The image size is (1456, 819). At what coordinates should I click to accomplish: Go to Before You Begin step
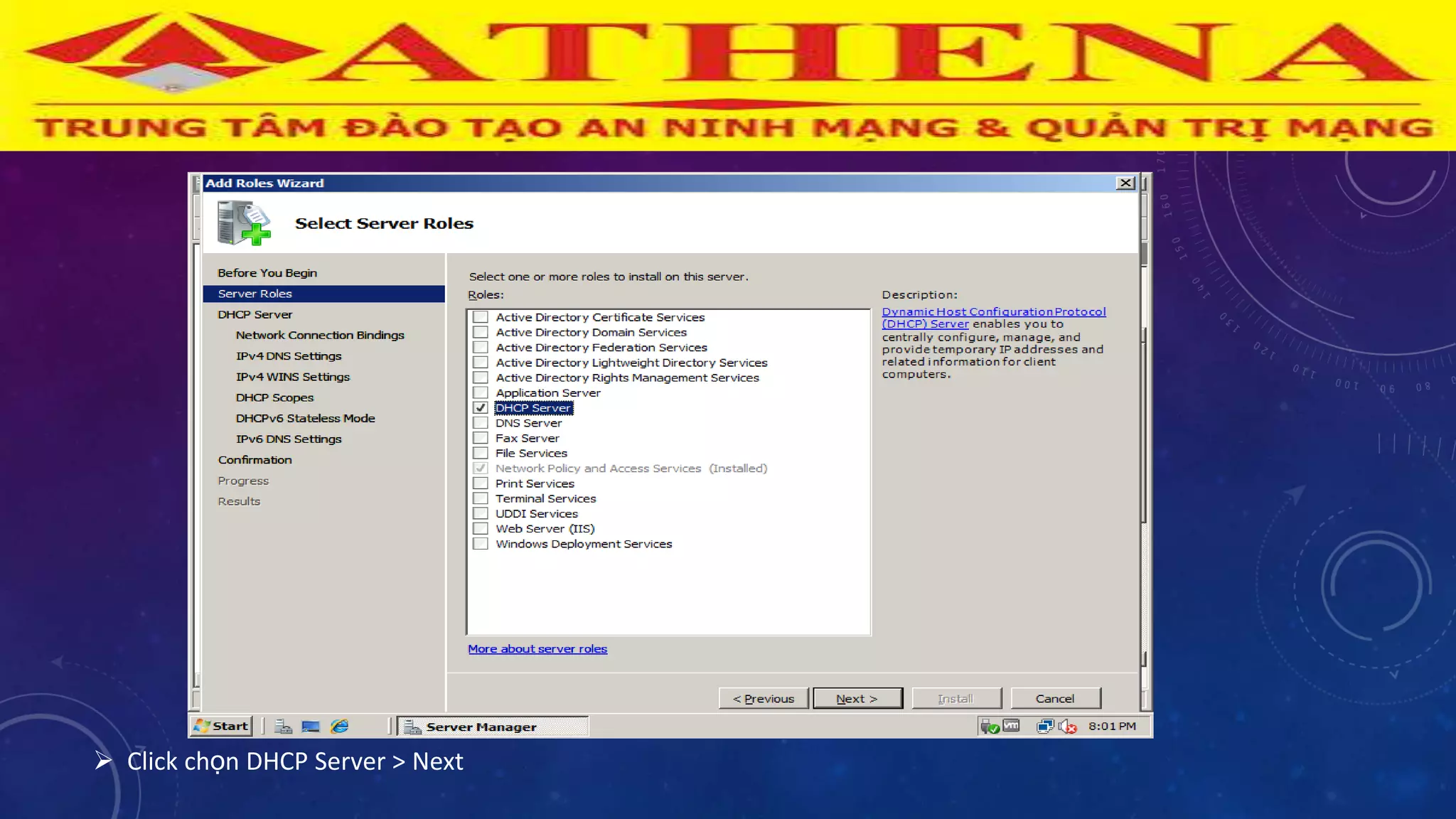point(267,273)
